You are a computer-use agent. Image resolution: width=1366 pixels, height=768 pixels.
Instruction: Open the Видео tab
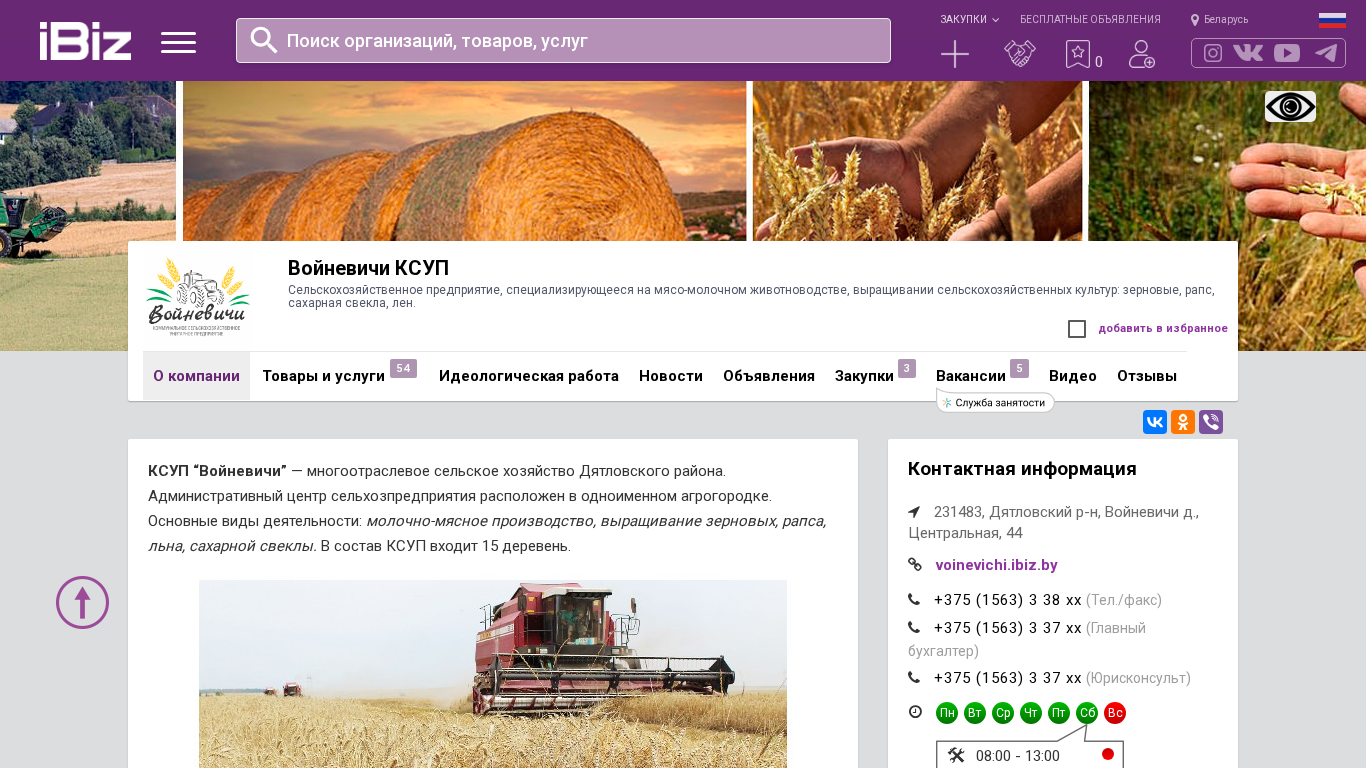click(x=1073, y=376)
